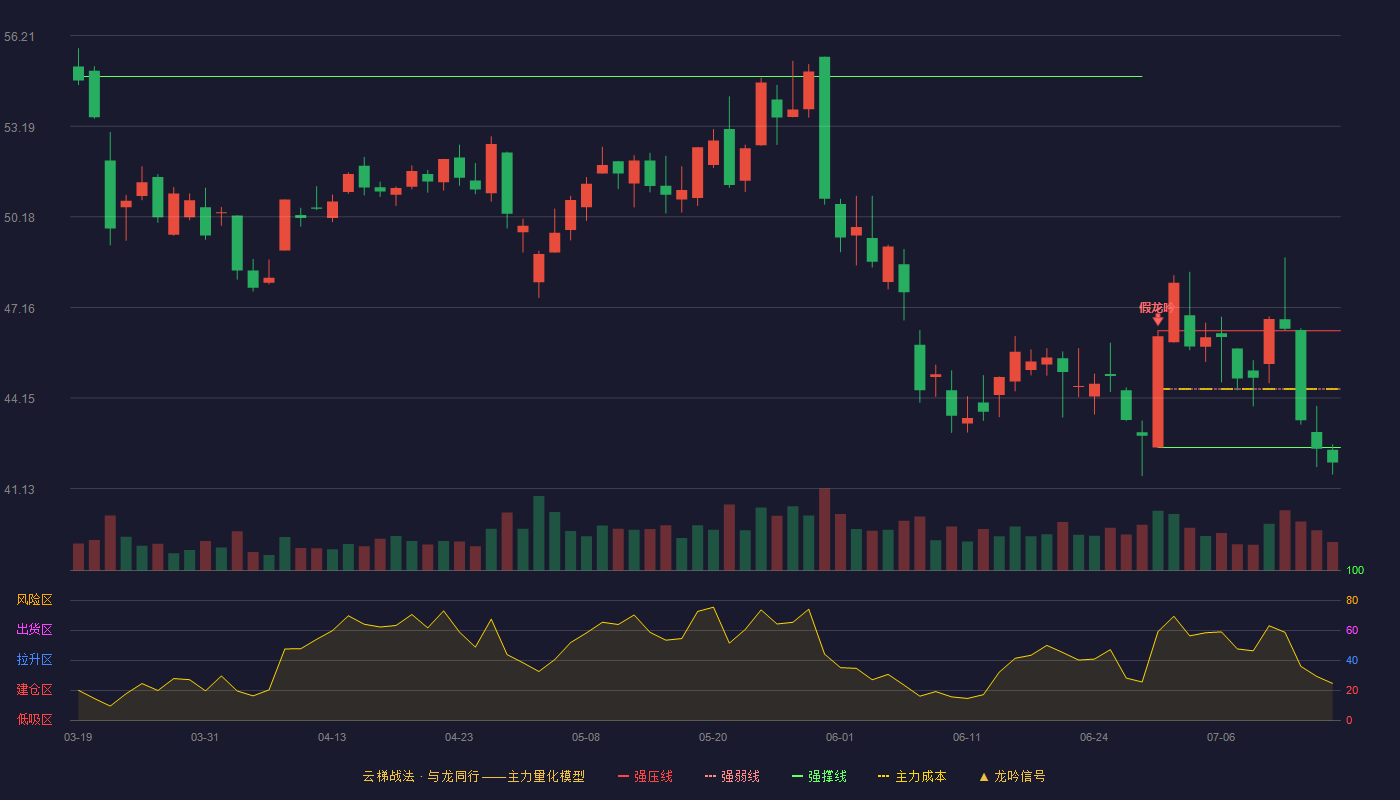The width and height of the screenshot is (1400, 800).
Task: Click the 03-19 date label
Action: (78, 737)
